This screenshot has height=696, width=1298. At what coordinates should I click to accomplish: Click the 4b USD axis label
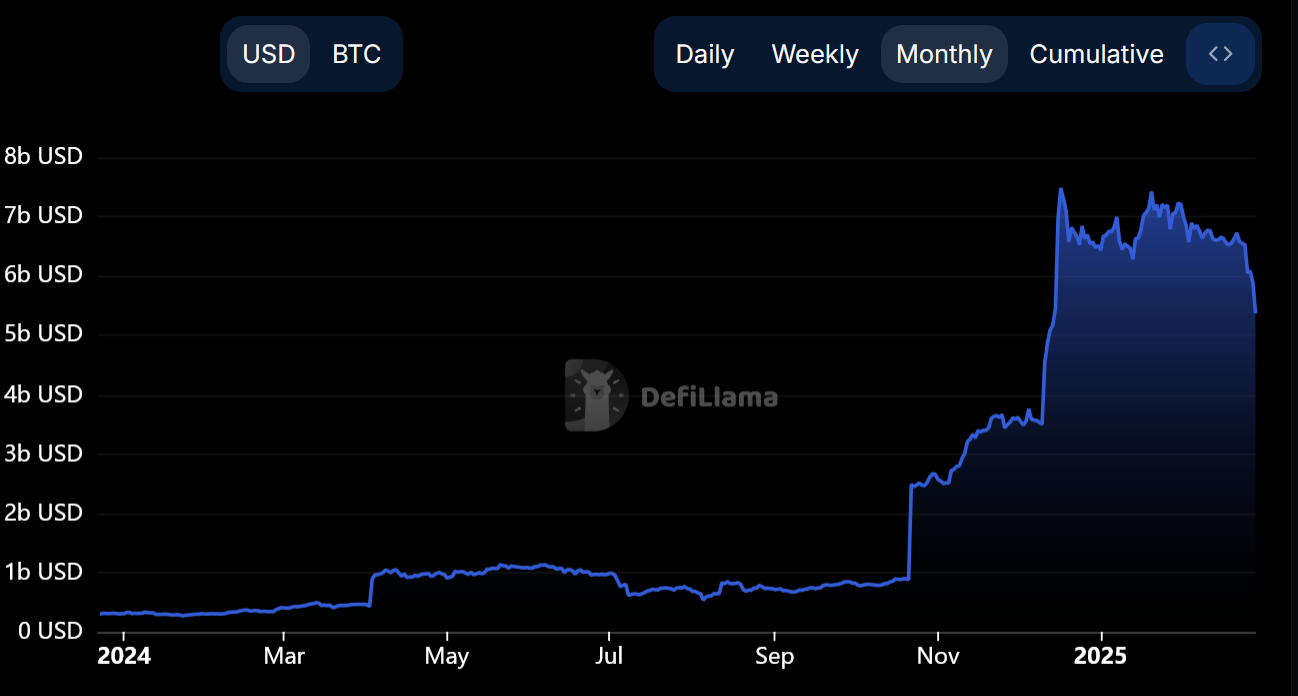point(43,395)
